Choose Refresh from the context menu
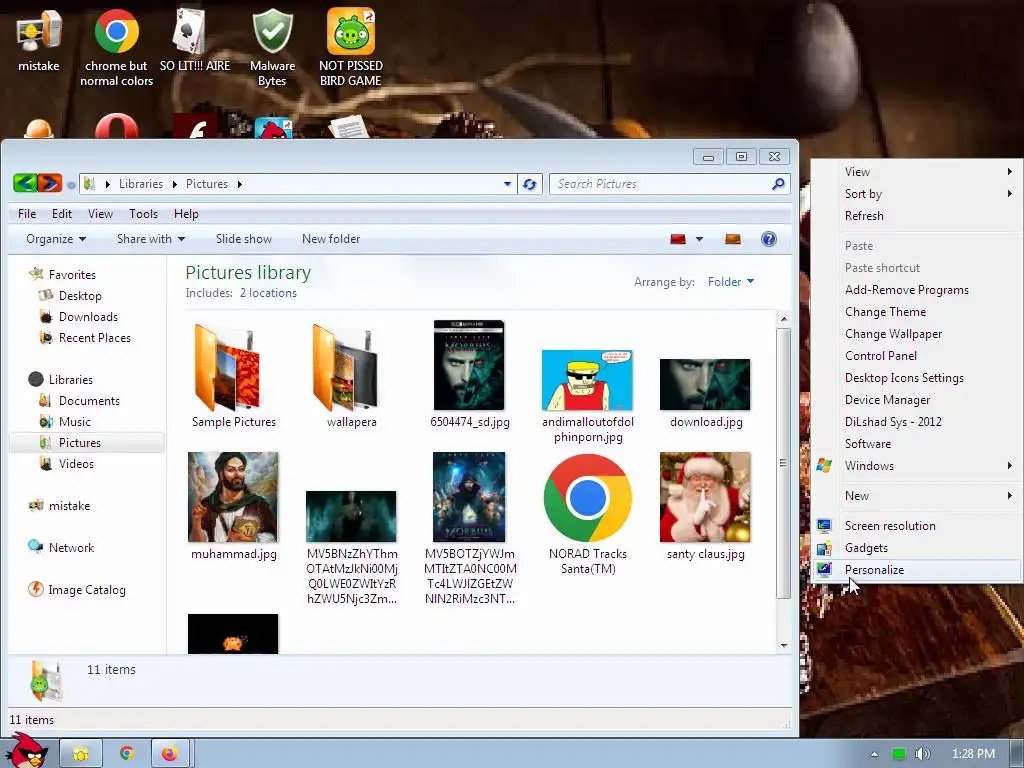The image size is (1024, 768). (x=917, y=216)
